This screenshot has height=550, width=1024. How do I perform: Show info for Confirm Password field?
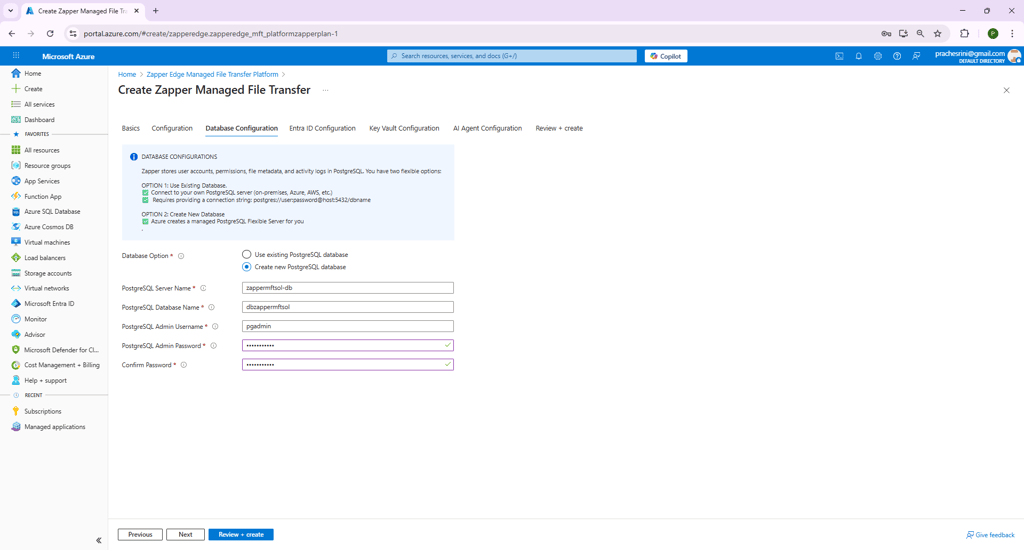[184, 365]
